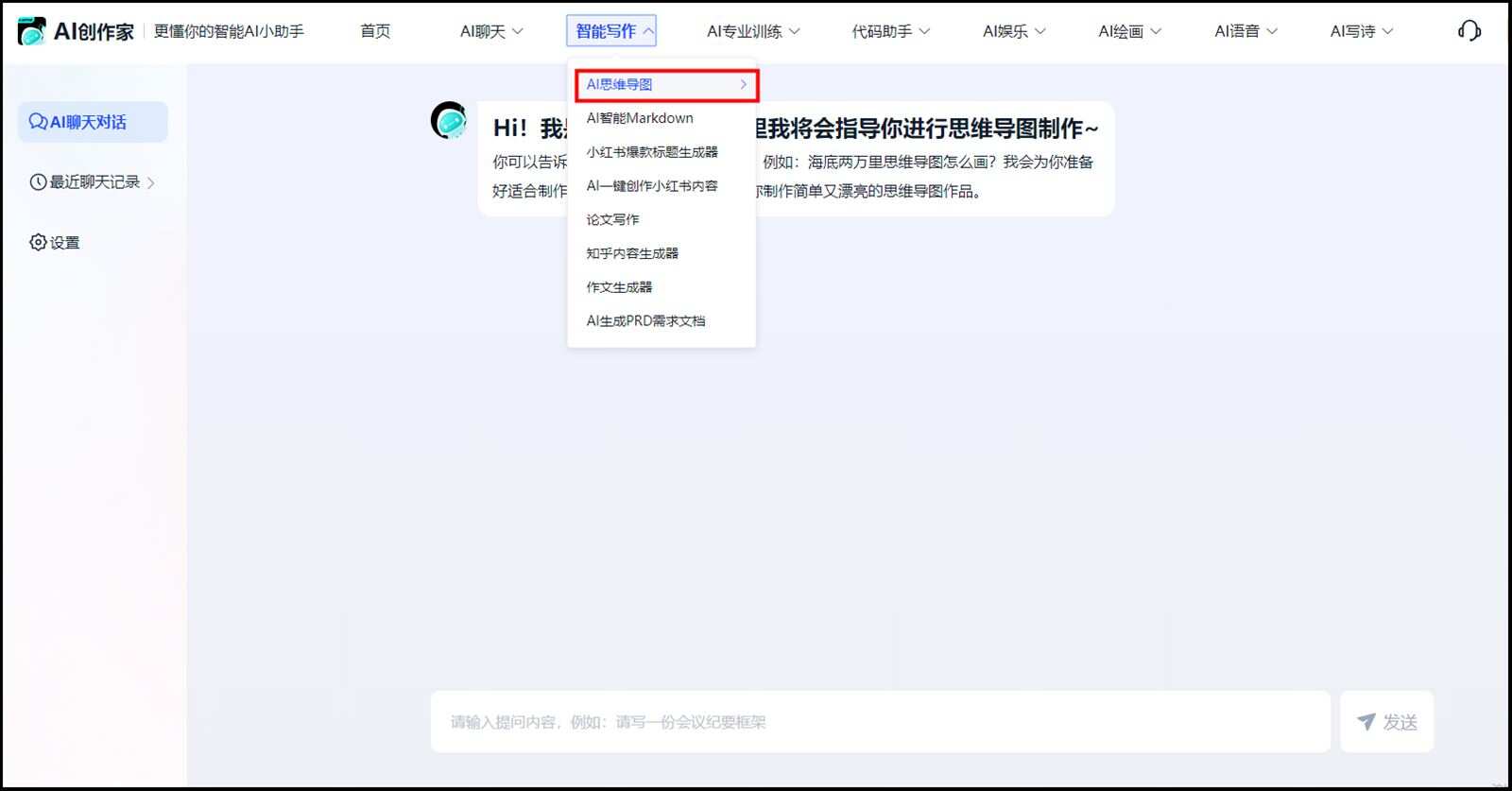This screenshot has width=1512, height=791.
Task: Click the AI创作家 brand name
Action: 94,31
